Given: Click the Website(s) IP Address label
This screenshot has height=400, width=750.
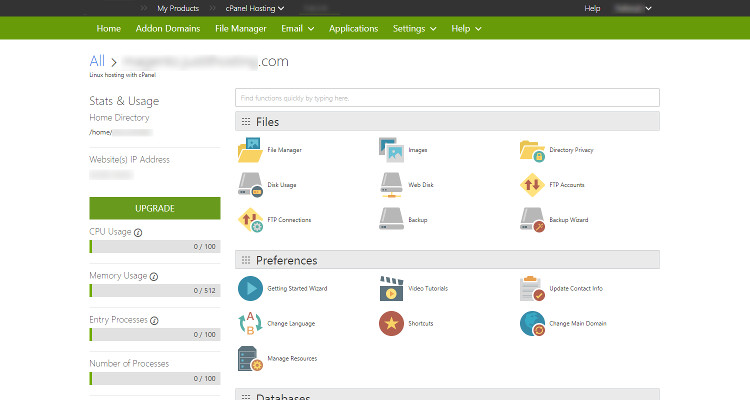Looking at the screenshot, I should click(129, 159).
